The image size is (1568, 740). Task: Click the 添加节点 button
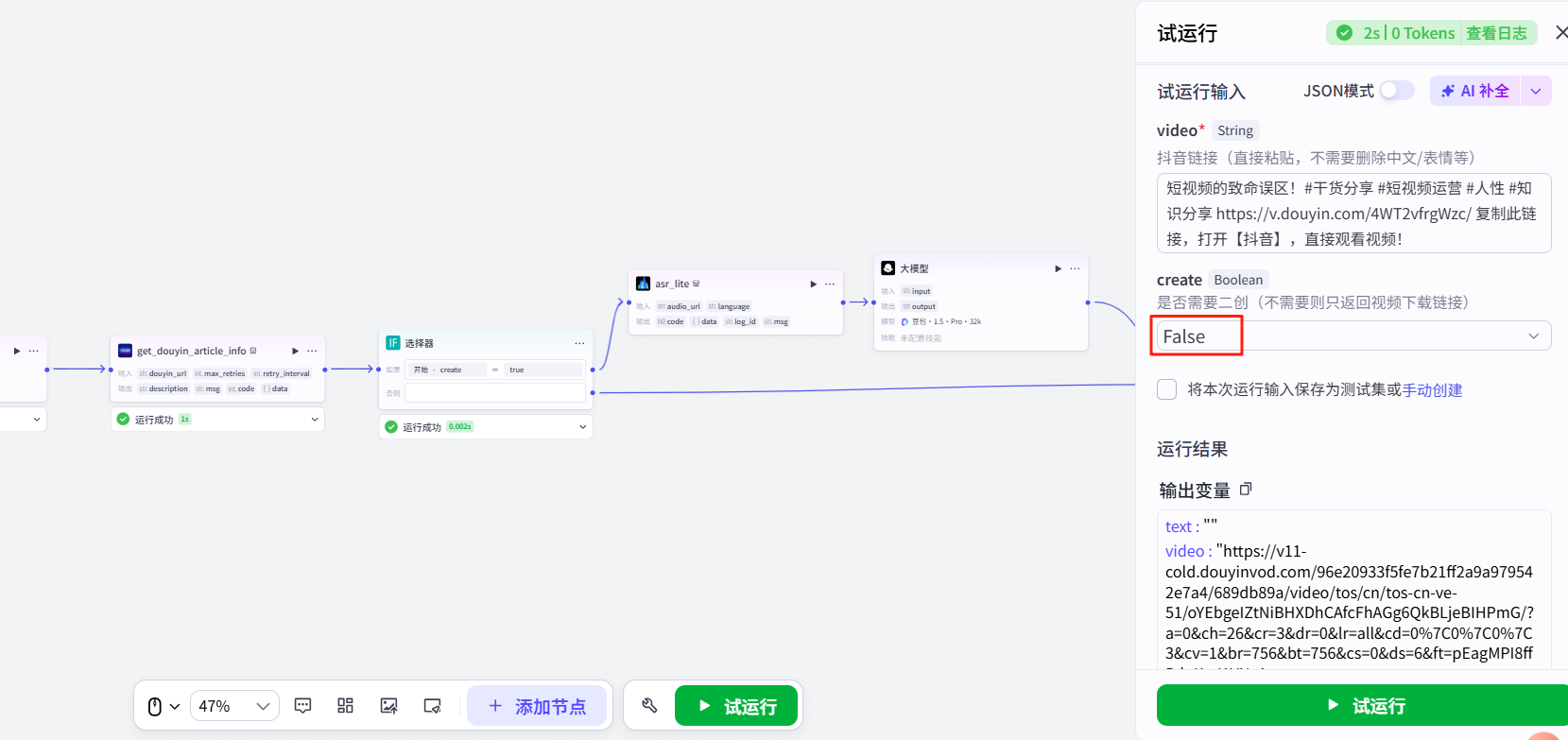click(537, 706)
